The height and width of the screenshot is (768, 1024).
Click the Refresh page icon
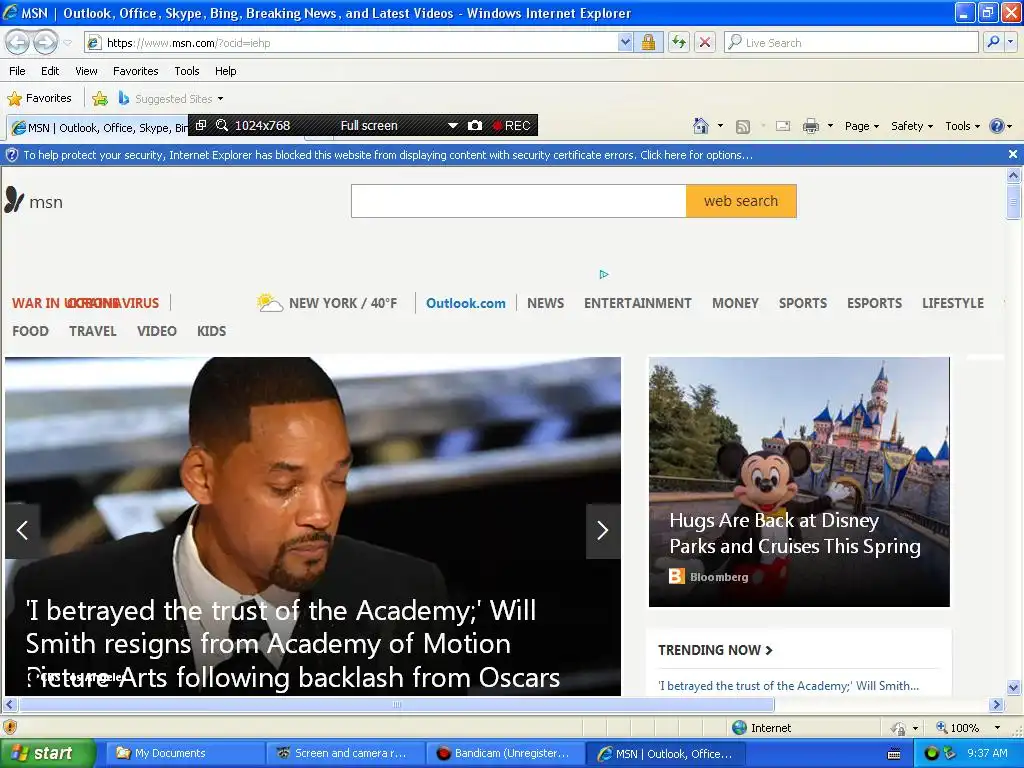pyautogui.click(x=679, y=42)
